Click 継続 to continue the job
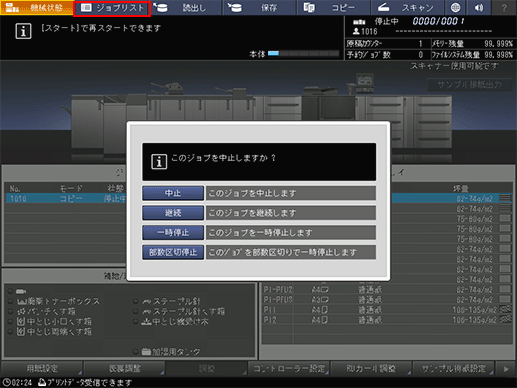 [173, 213]
